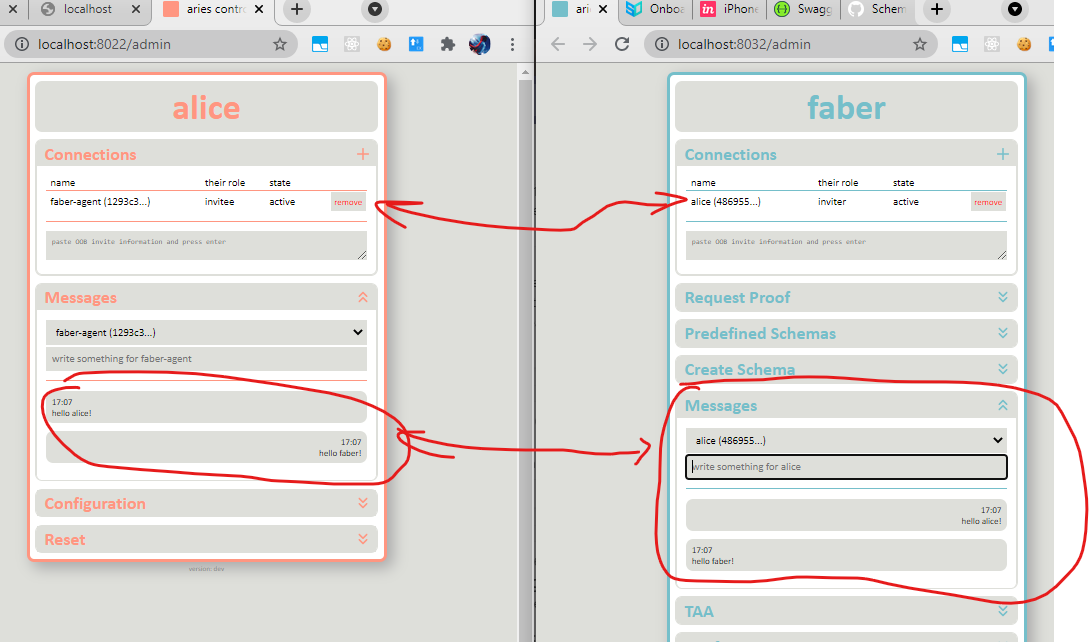The width and height of the screenshot is (1089, 642).
Task: Open new tab in right browser window
Action: pos(937,9)
